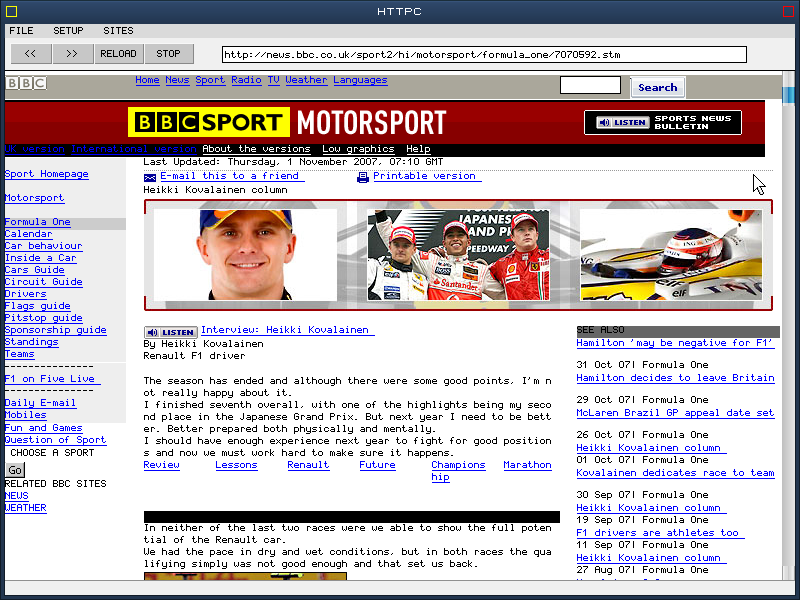Switch to the International version link
This screenshot has width=800, height=600.
(x=134, y=149)
